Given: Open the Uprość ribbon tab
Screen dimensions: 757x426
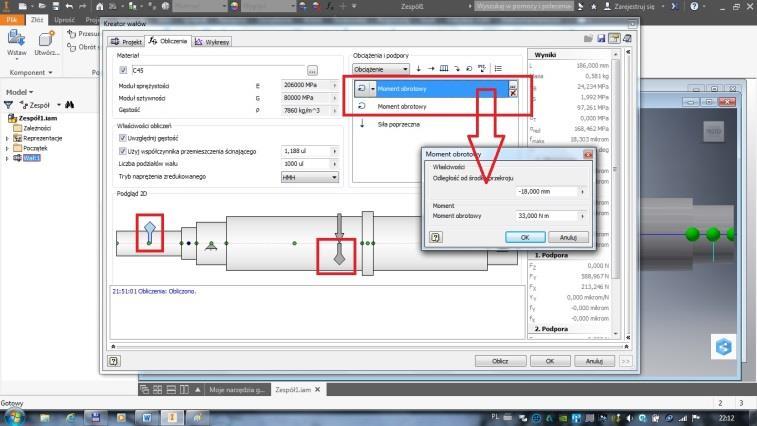Looking at the screenshot, I should coord(64,20).
